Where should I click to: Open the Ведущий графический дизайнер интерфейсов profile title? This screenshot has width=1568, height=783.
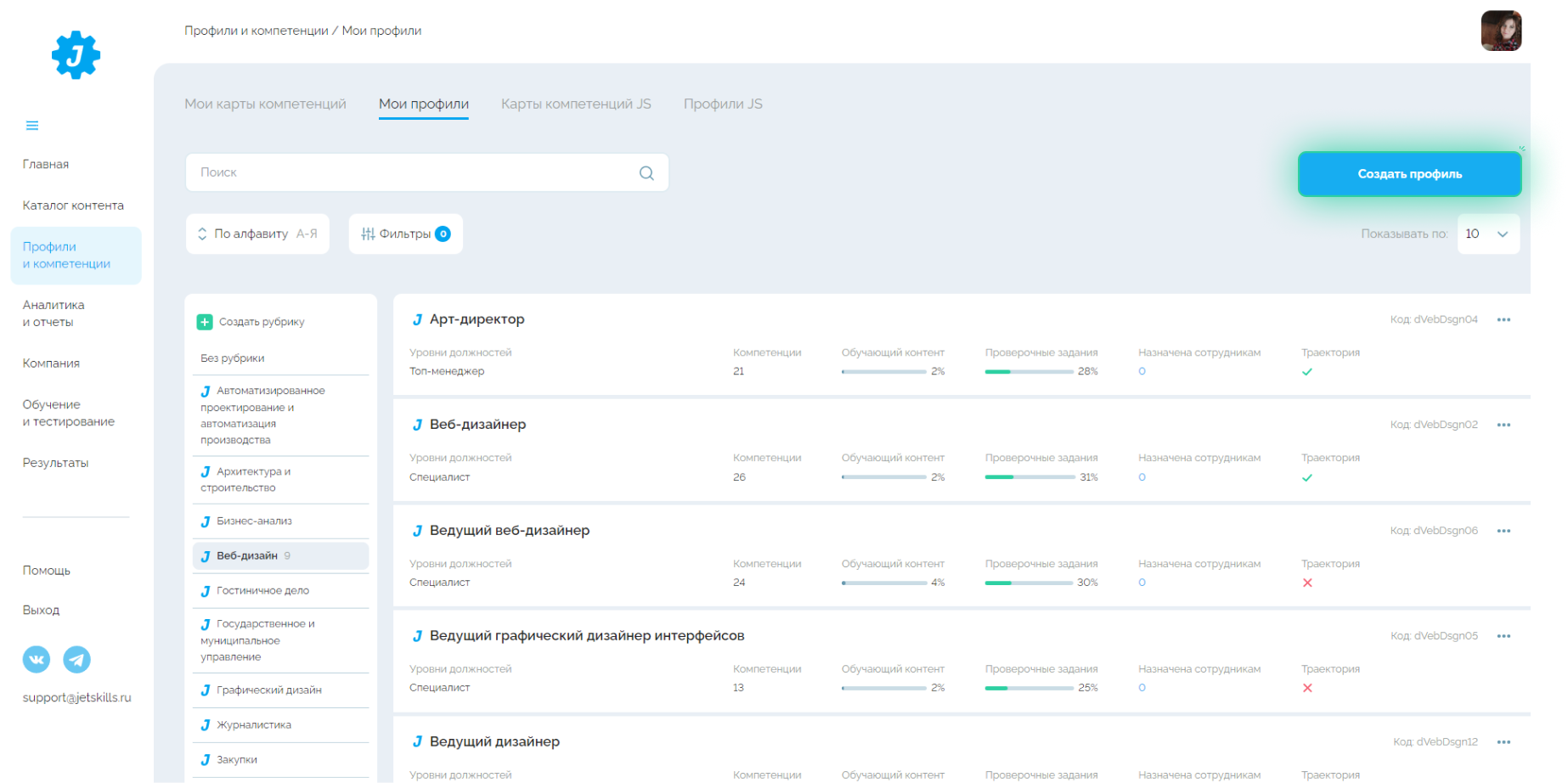click(587, 636)
